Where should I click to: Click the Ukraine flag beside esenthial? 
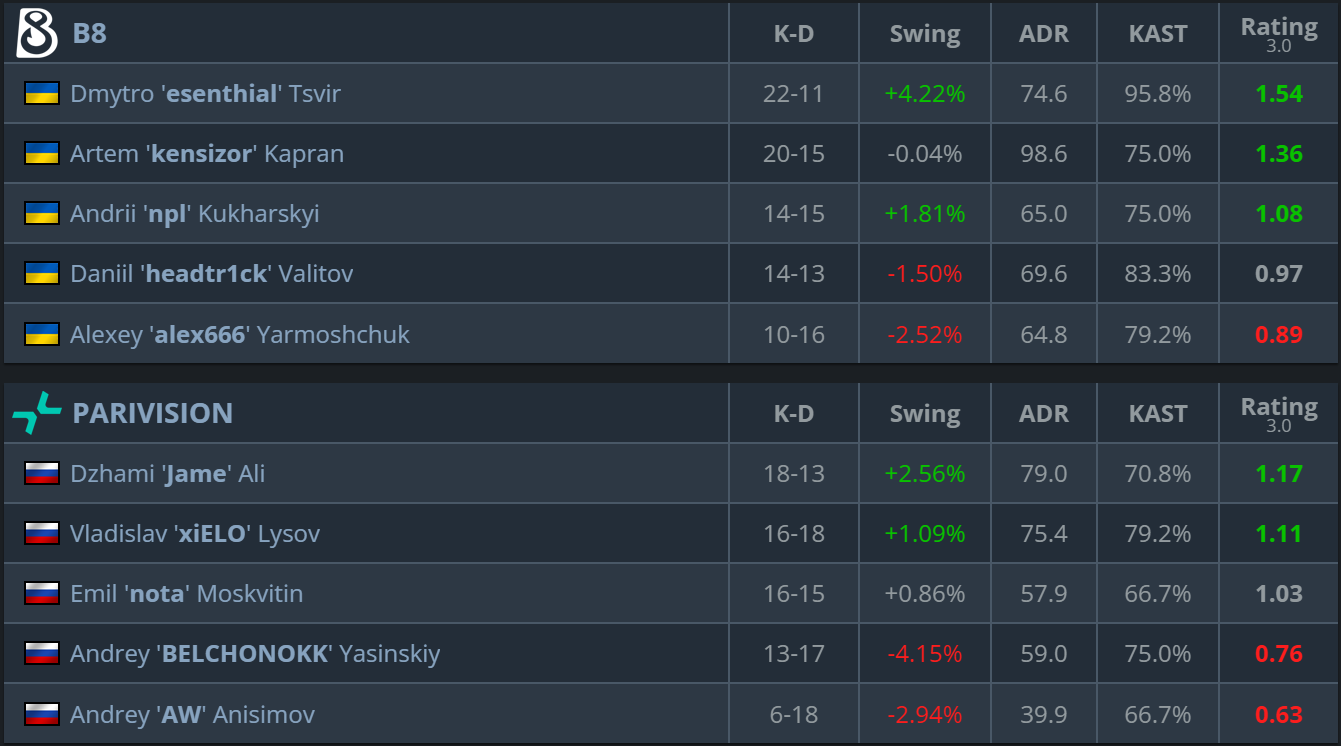41,94
